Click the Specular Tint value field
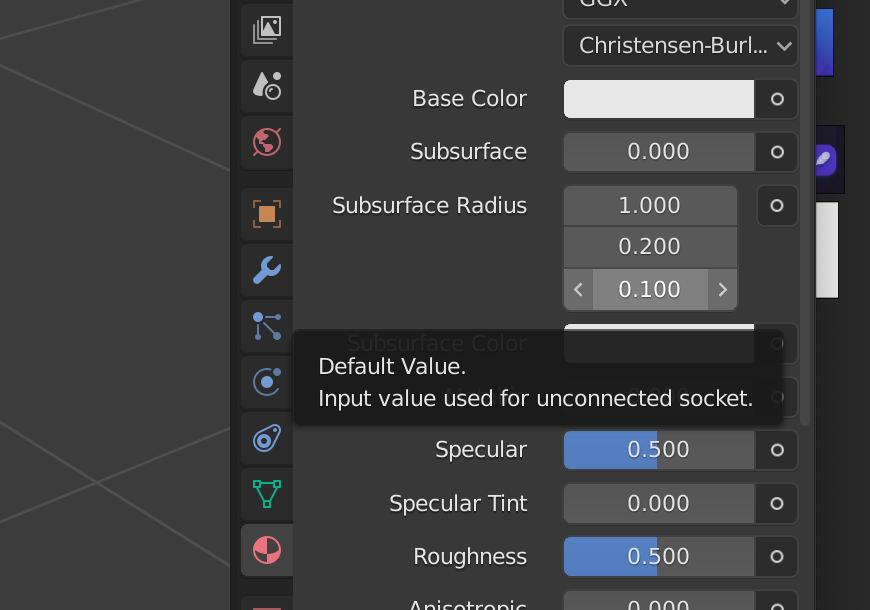 [x=659, y=503]
